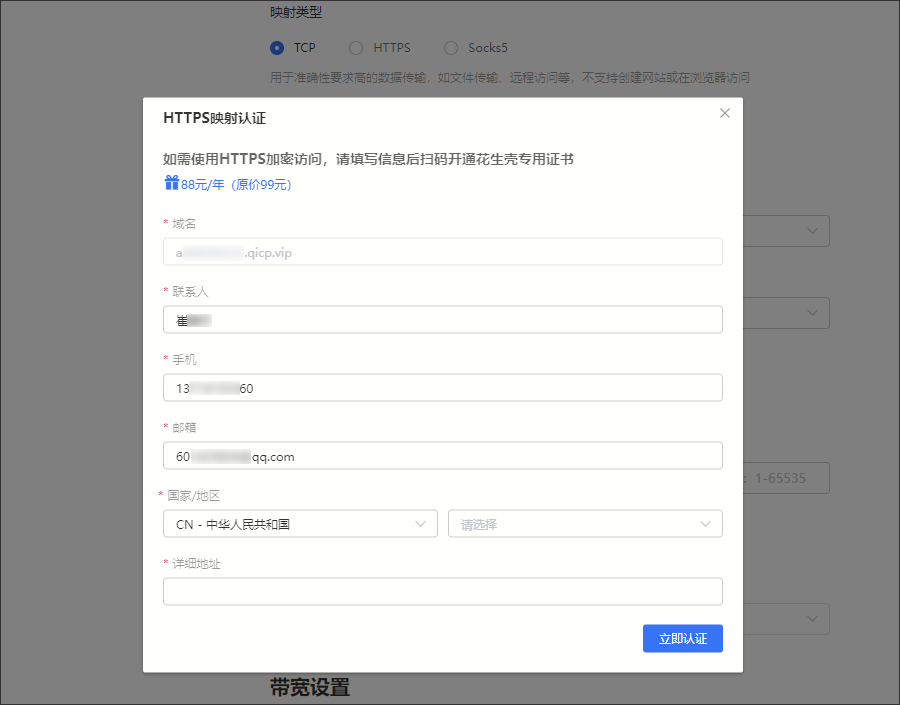This screenshot has height=705, width=900.
Task: Click the 映射类型 label in background page
Action: (296, 12)
